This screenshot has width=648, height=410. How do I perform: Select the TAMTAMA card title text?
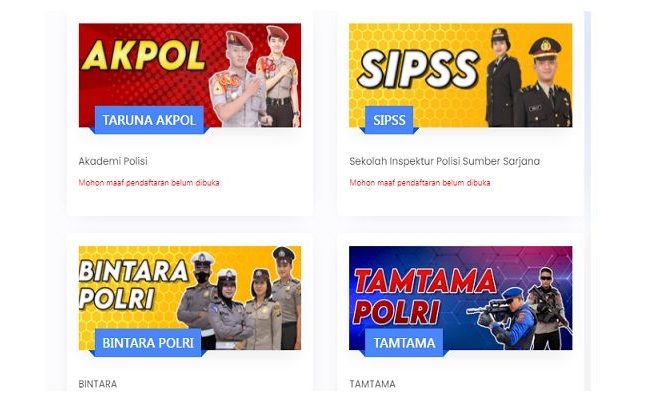(x=372, y=384)
